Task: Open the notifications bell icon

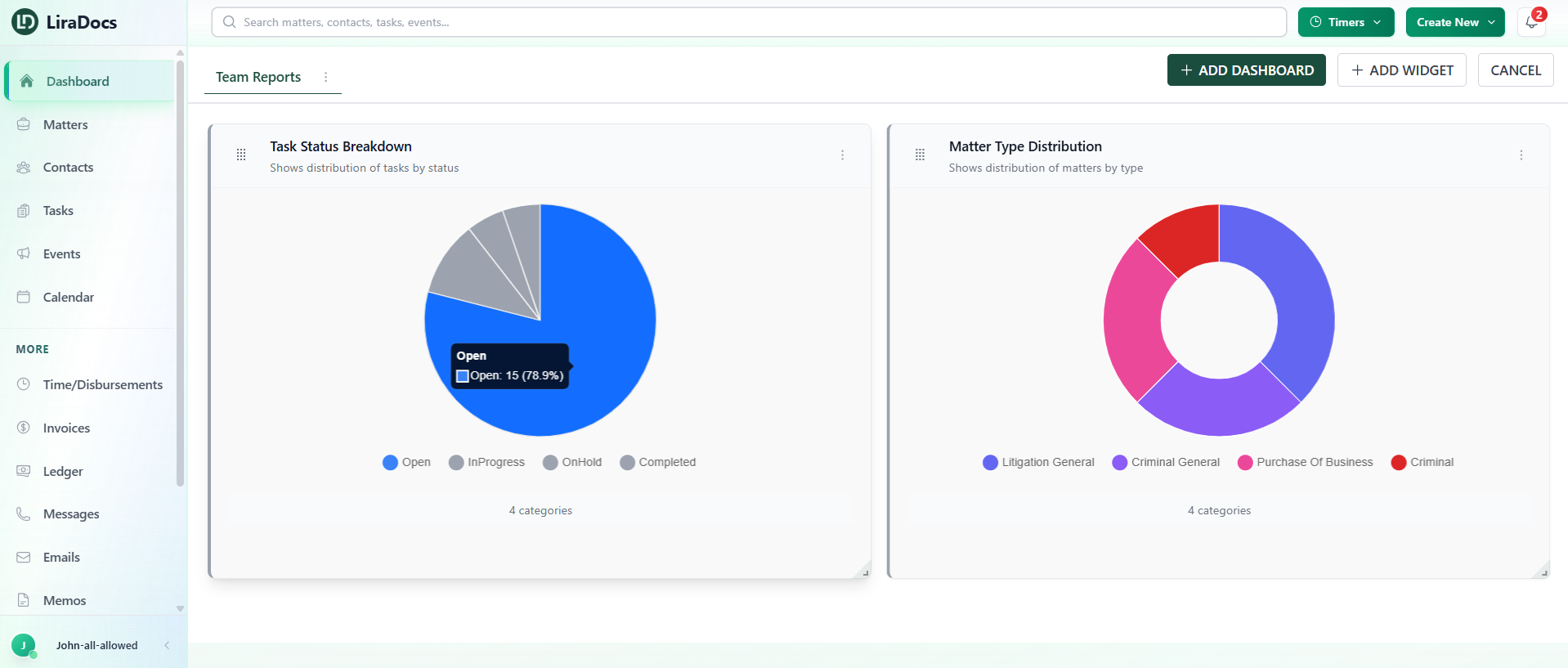Action: point(1531,22)
